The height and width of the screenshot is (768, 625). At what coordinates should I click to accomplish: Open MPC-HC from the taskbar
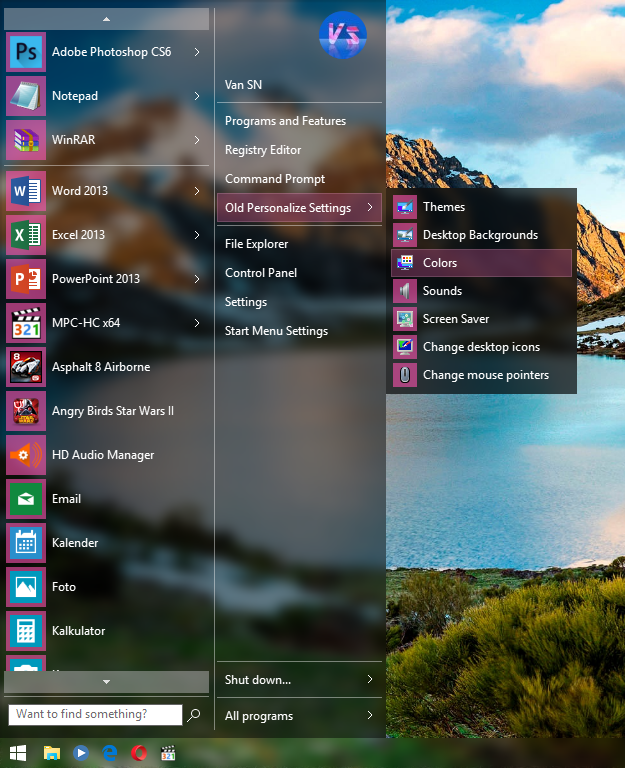tap(168, 753)
